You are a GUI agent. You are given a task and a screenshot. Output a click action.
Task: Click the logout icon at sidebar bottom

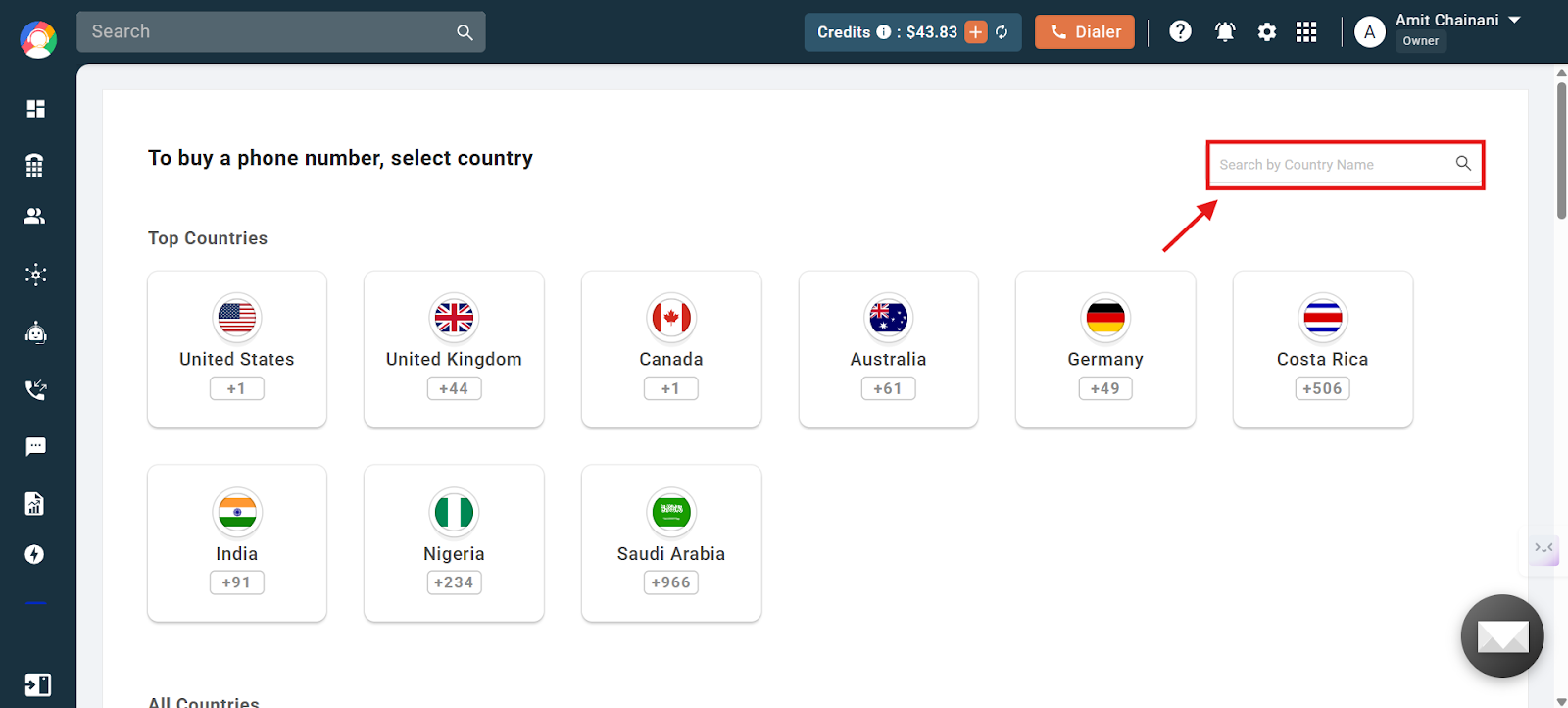(x=37, y=684)
